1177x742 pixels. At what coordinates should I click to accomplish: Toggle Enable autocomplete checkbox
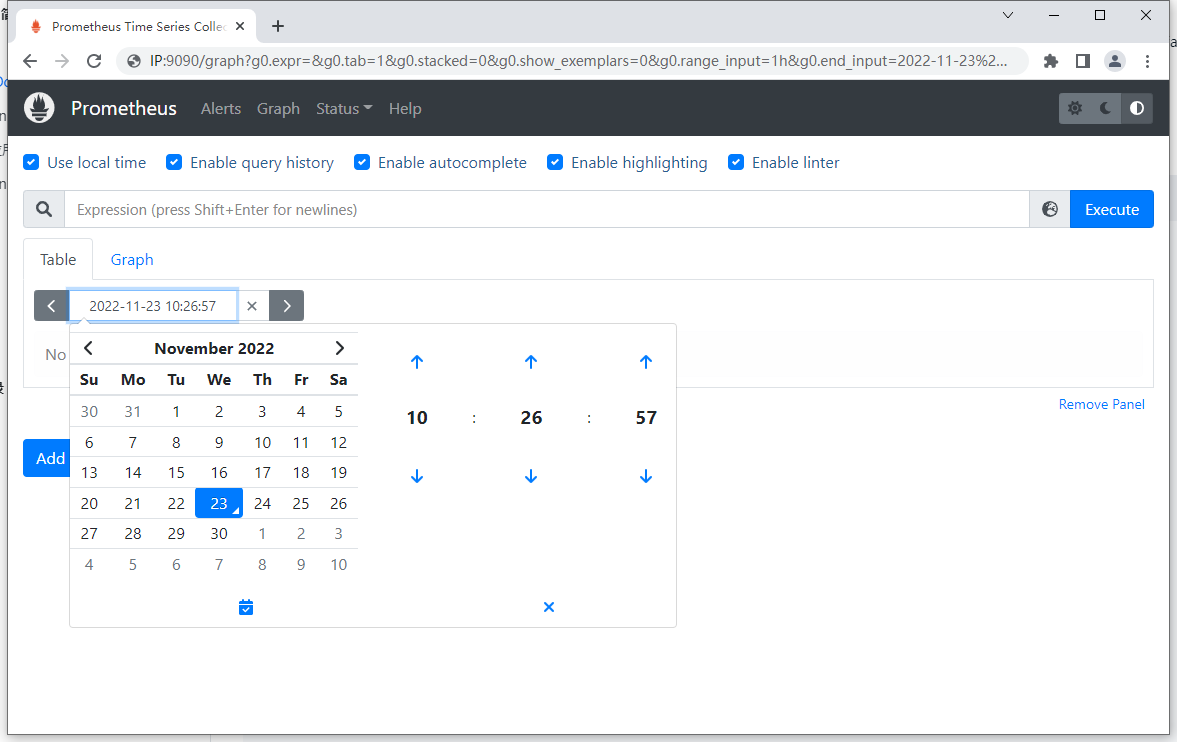pyautogui.click(x=362, y=162)
